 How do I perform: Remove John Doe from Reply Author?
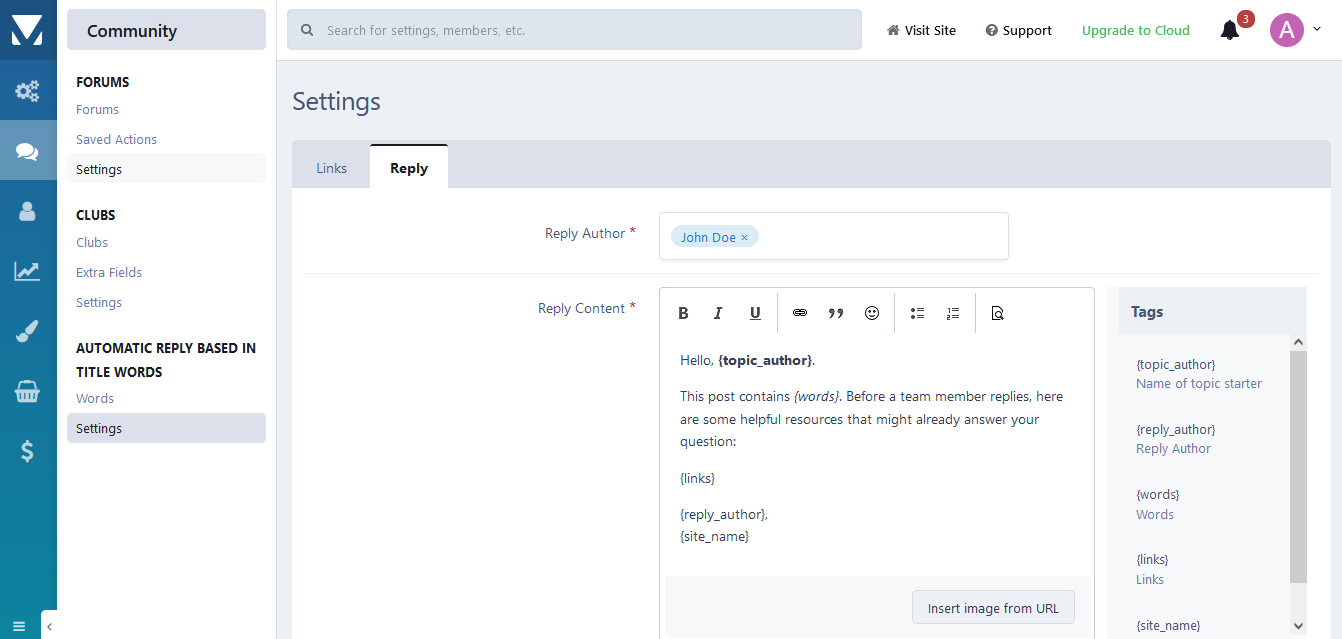pos(745,238)
